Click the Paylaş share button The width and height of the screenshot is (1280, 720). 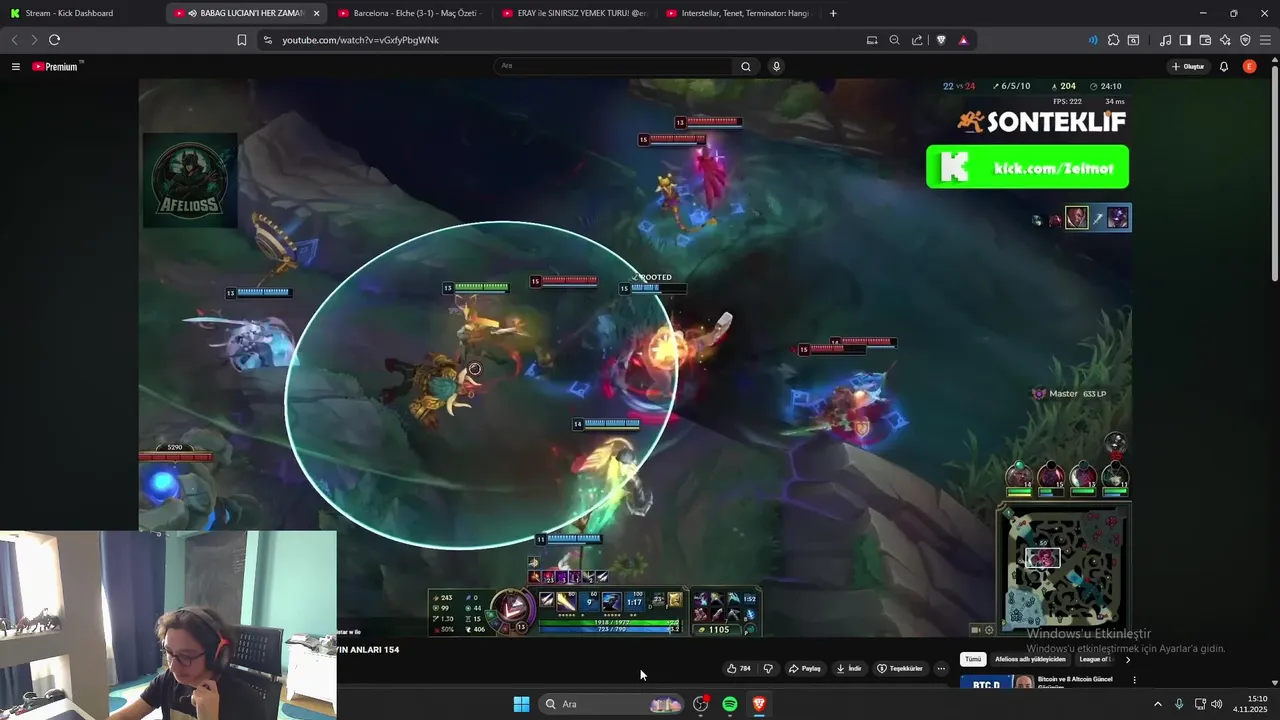[x=805, y=668]
